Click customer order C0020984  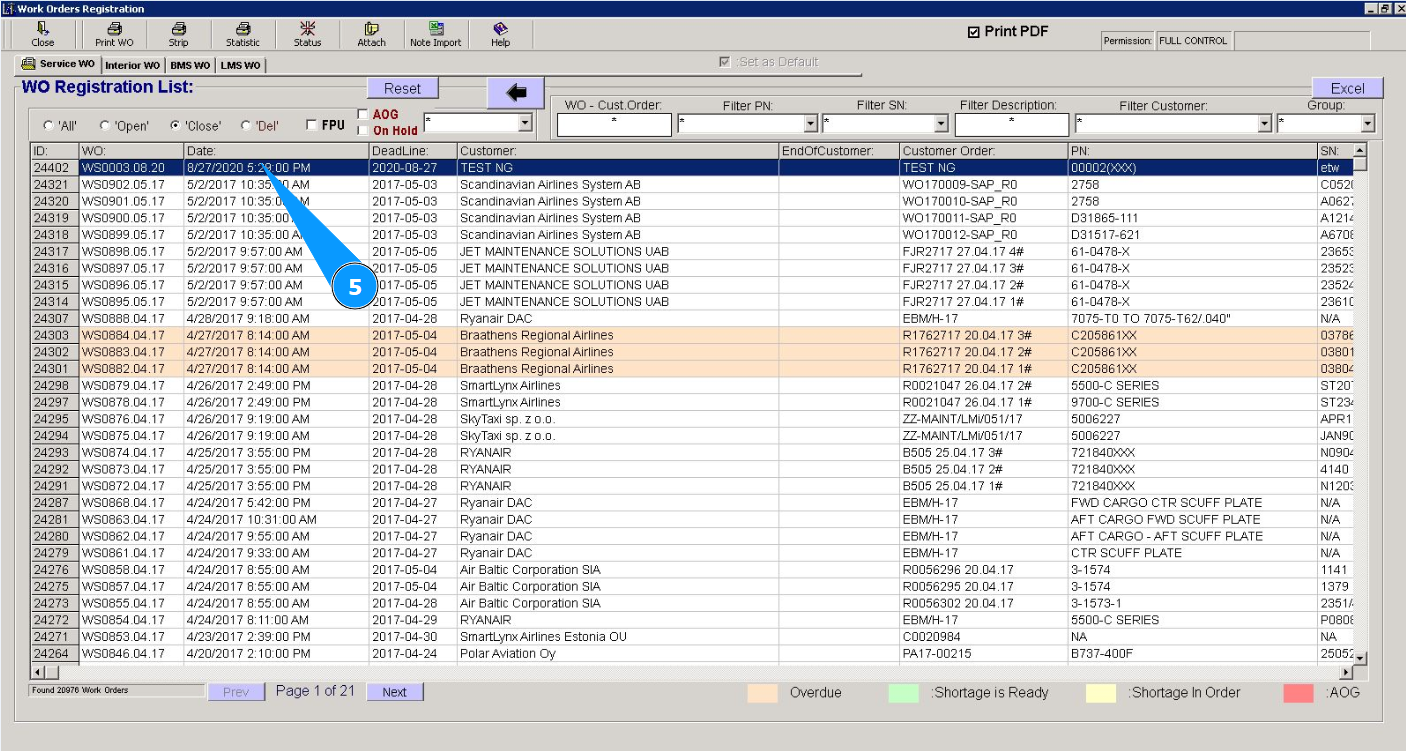pyautogui.click(x=983, y=637)
